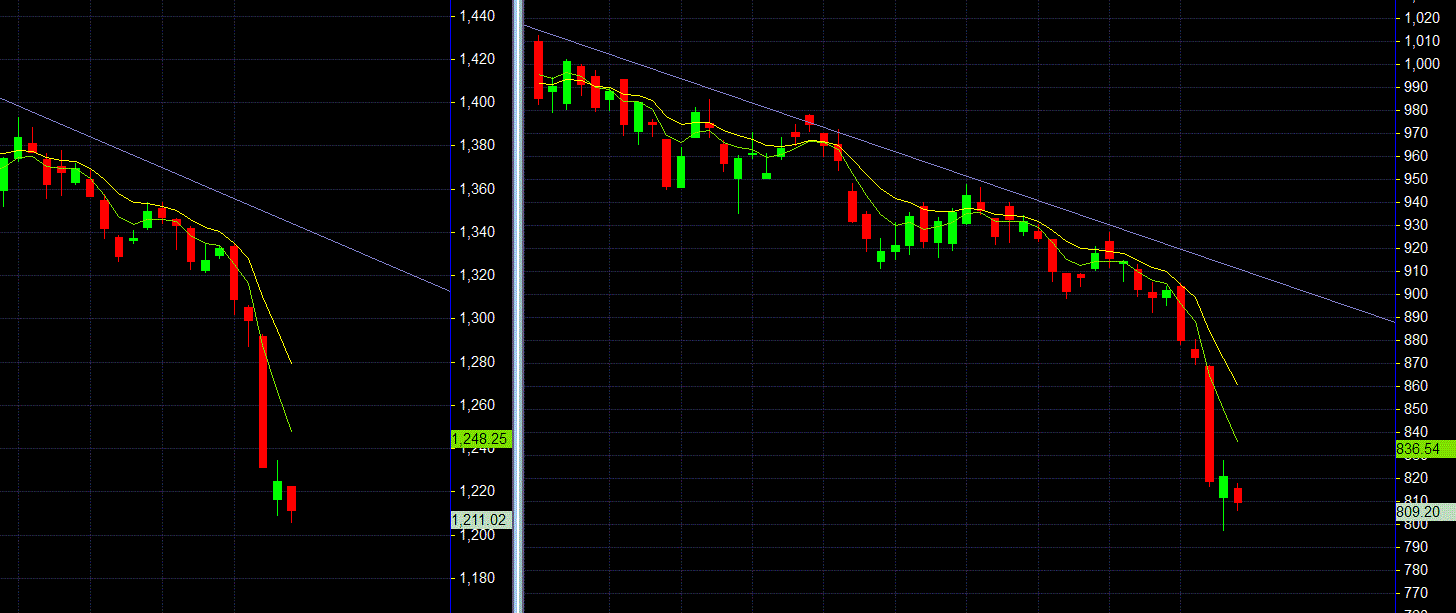Click the 1,440 price axis label
1456x613 pixels.
pyautogui.click(x=476, y=16)
